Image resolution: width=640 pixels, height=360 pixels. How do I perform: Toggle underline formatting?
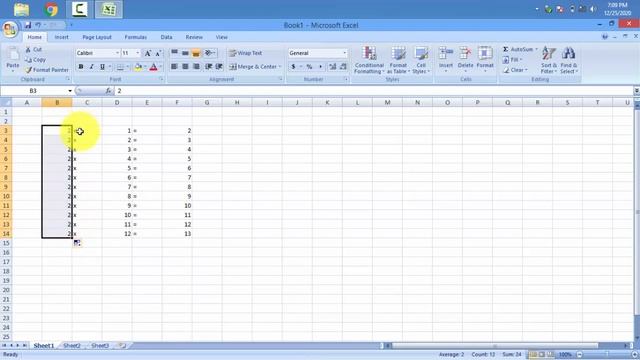[102, 67]
